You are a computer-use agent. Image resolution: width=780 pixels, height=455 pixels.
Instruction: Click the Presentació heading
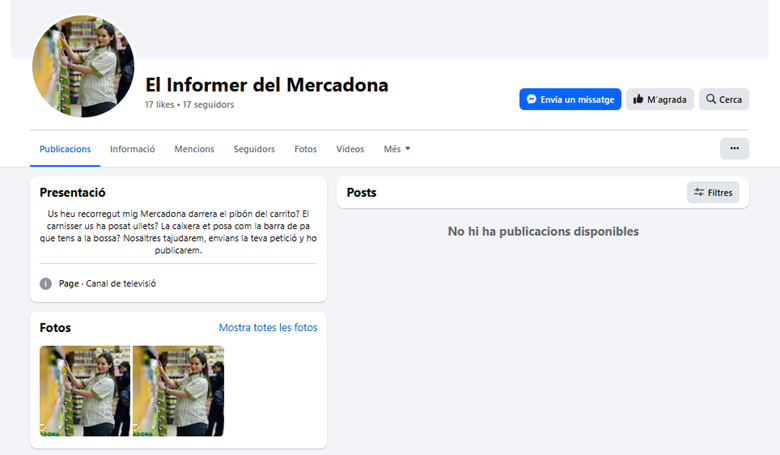click(73, 192)
